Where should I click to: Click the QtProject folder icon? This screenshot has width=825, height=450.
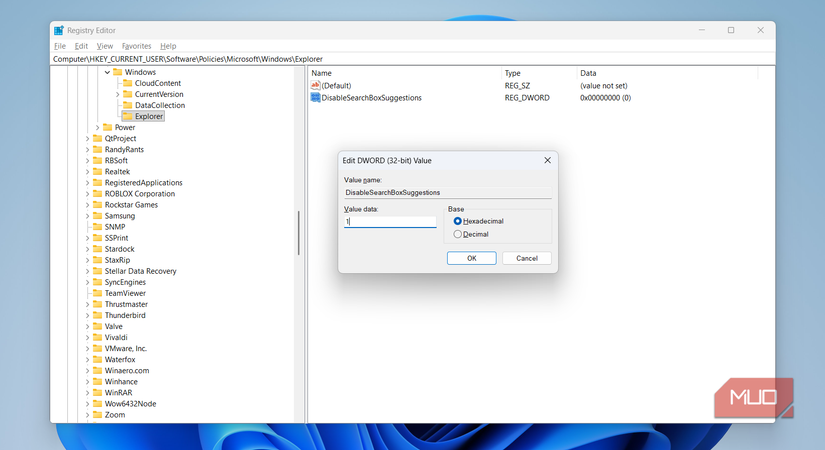click(x=97, y=138)
